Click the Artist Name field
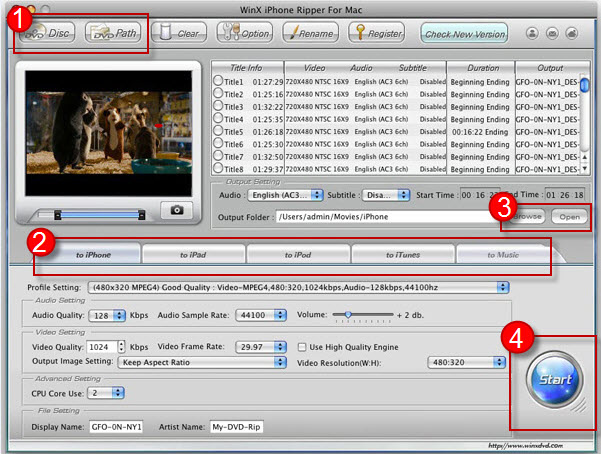The image size is (601, 454). point(236,427)
